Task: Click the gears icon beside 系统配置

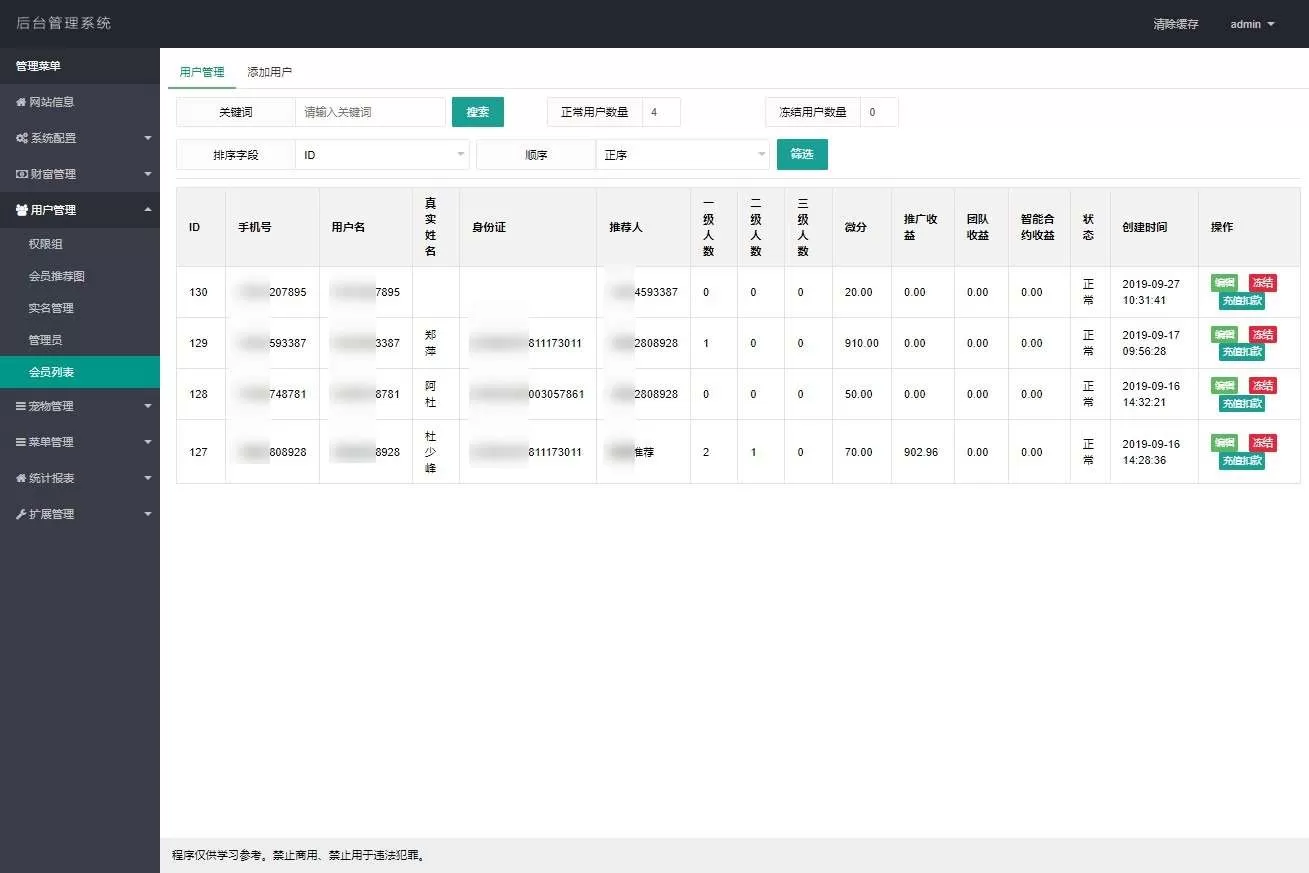Action: [x=22, y=138]
